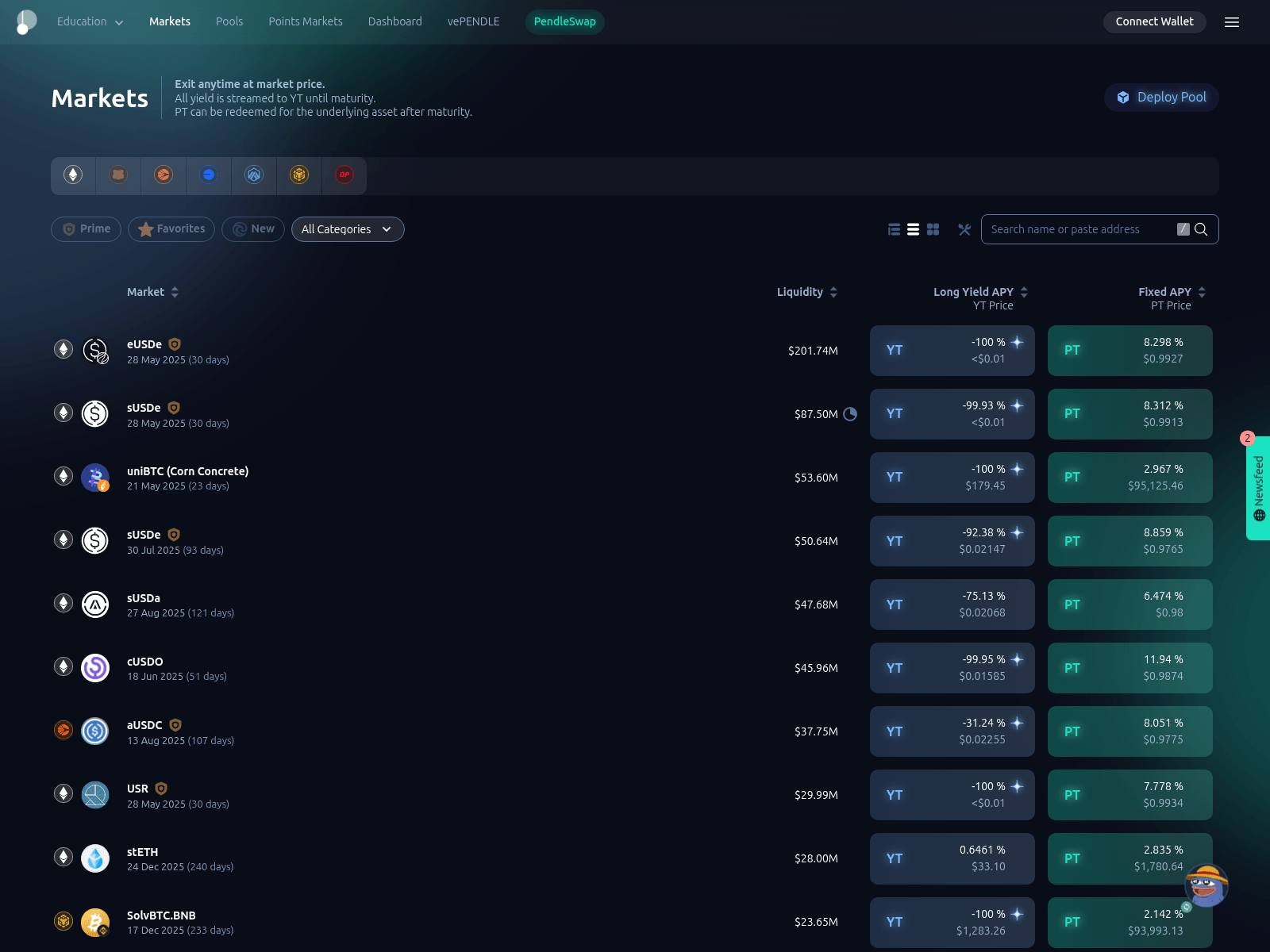
Task: Switch to grouped list view icon
Action: 894,229
